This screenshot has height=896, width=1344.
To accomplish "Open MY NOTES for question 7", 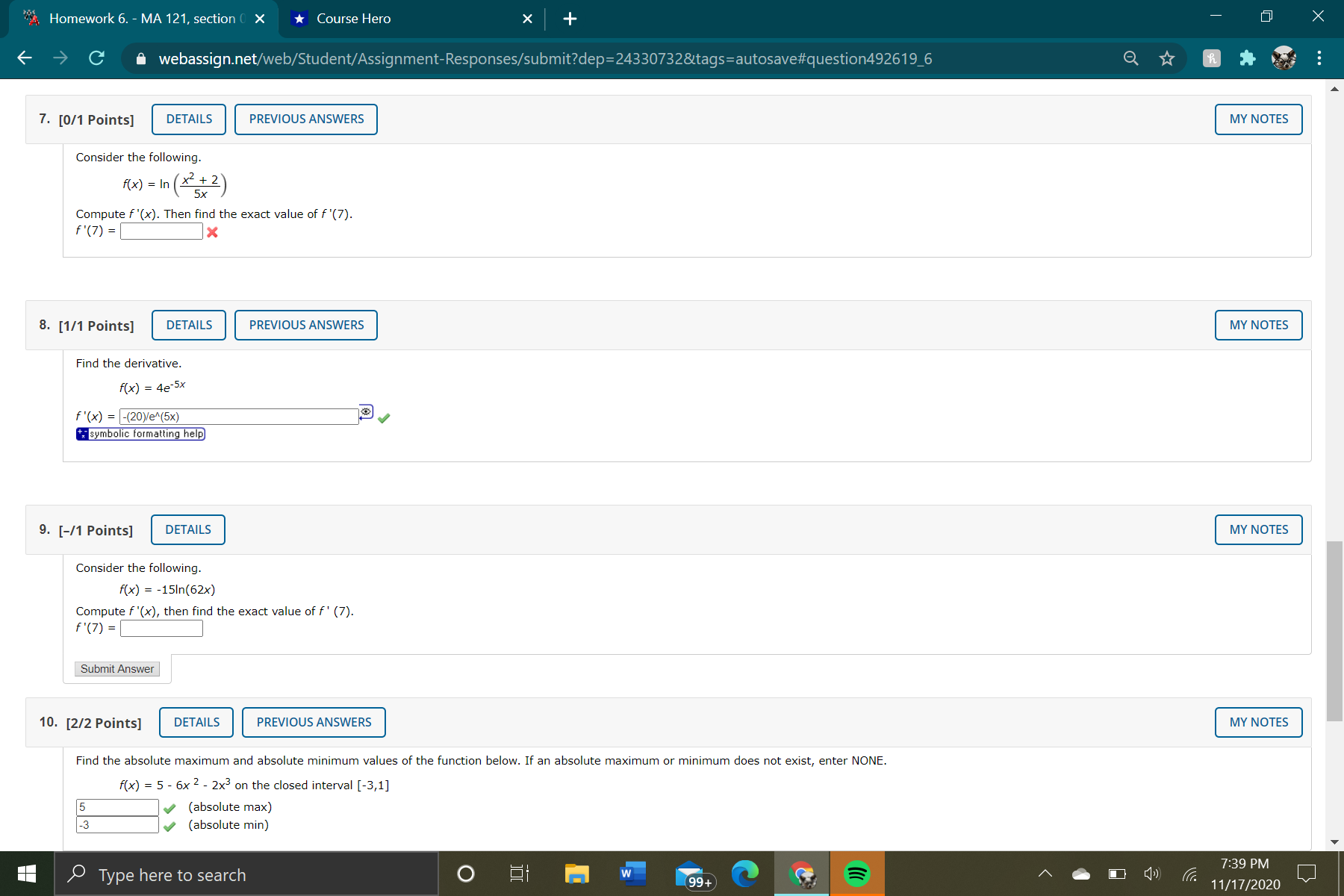I will [x=1259, y=119].
